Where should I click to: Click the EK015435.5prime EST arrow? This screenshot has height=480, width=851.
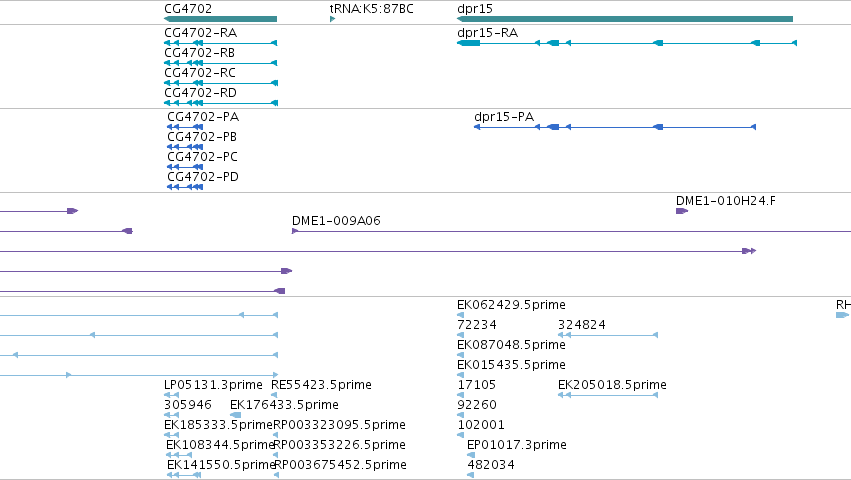click(461, 375)
